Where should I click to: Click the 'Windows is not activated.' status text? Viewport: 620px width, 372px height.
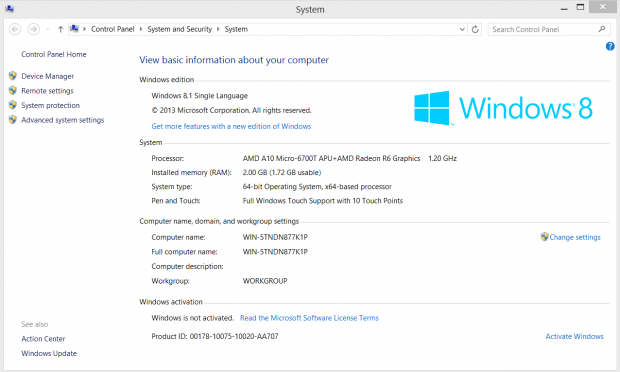tap(193, 318)
